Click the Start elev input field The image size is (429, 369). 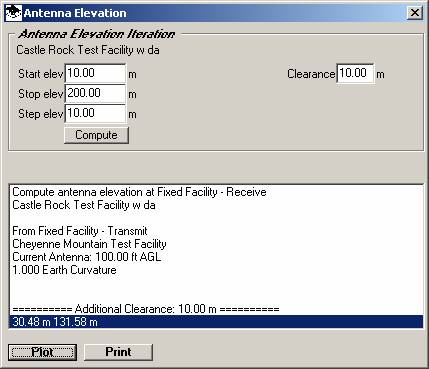coord(95,73)
